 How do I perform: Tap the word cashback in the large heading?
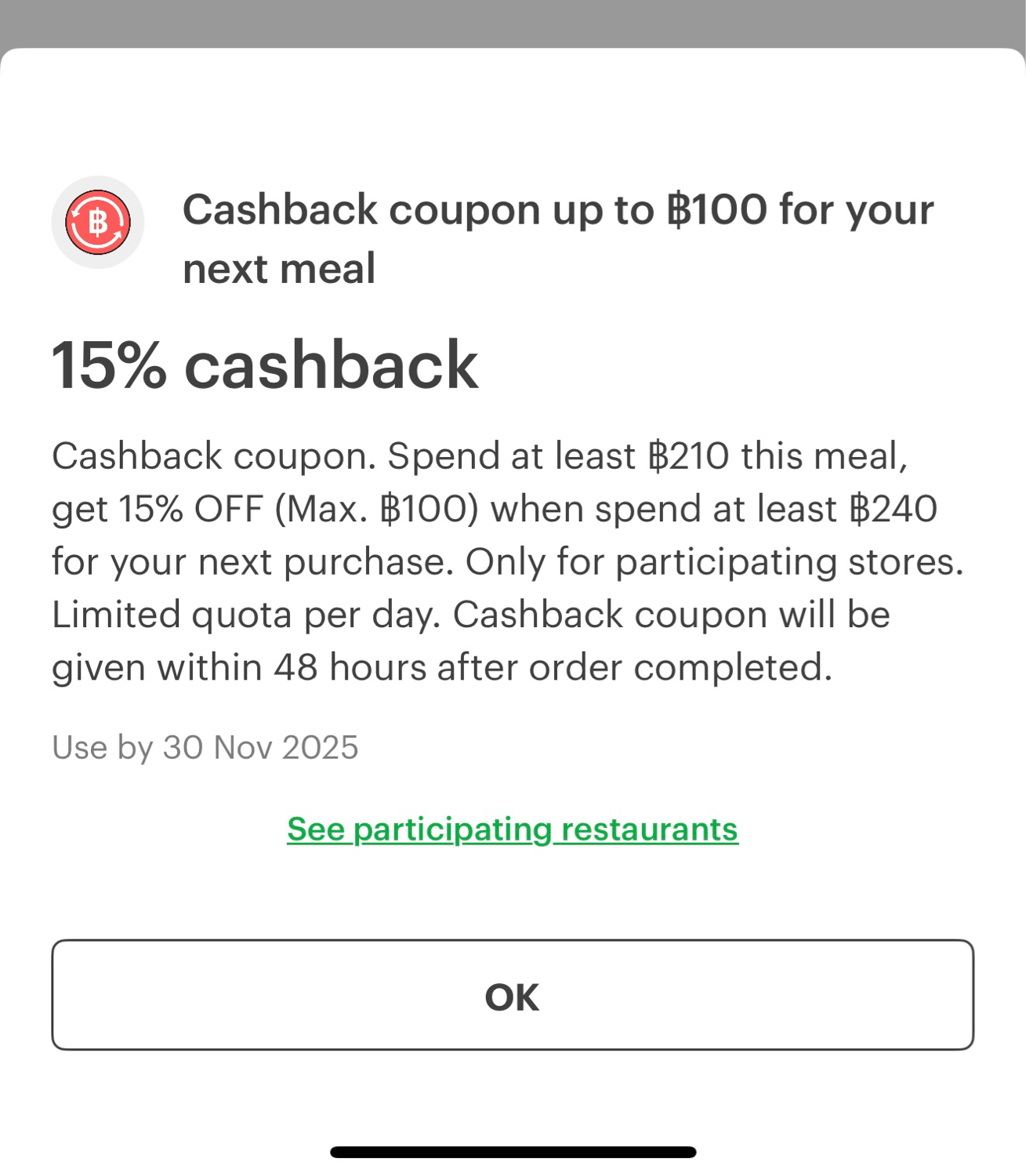[331, 365]
